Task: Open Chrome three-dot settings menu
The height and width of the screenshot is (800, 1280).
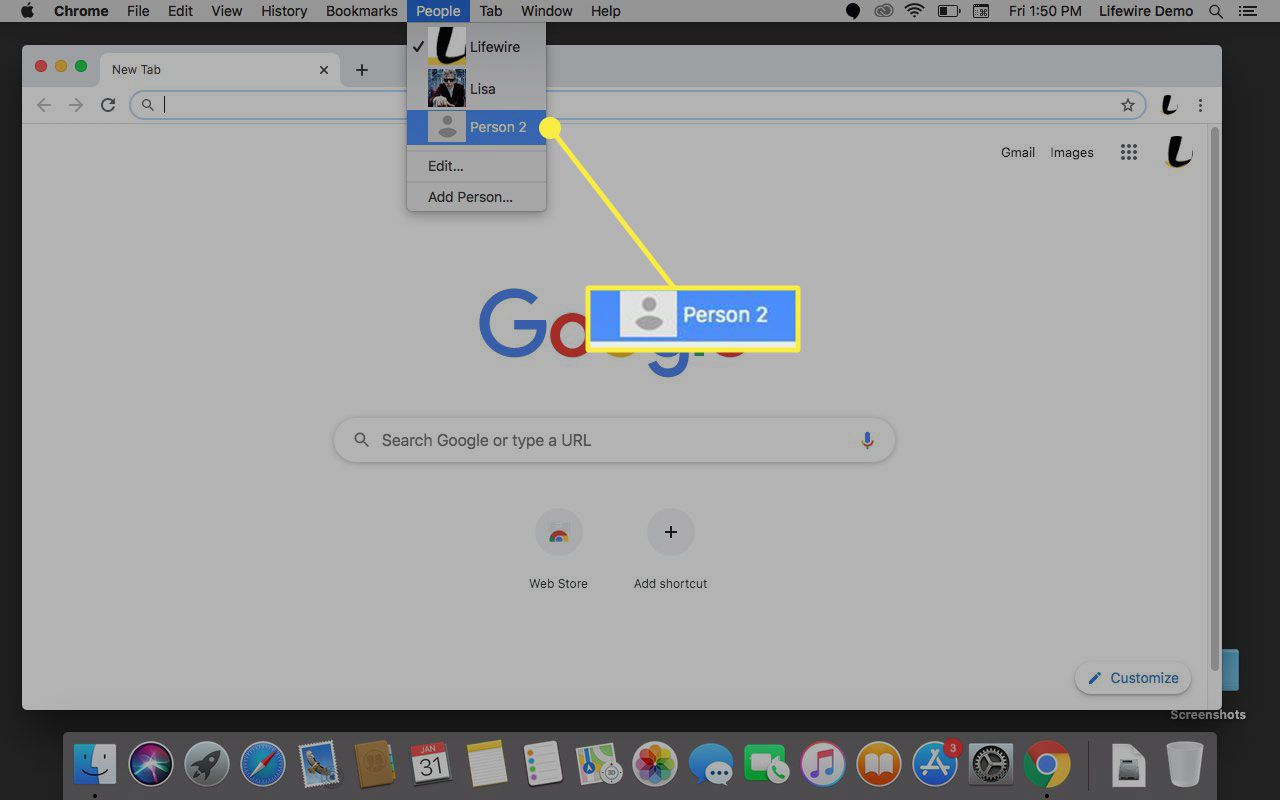Action: click(x=1200, y=105)
